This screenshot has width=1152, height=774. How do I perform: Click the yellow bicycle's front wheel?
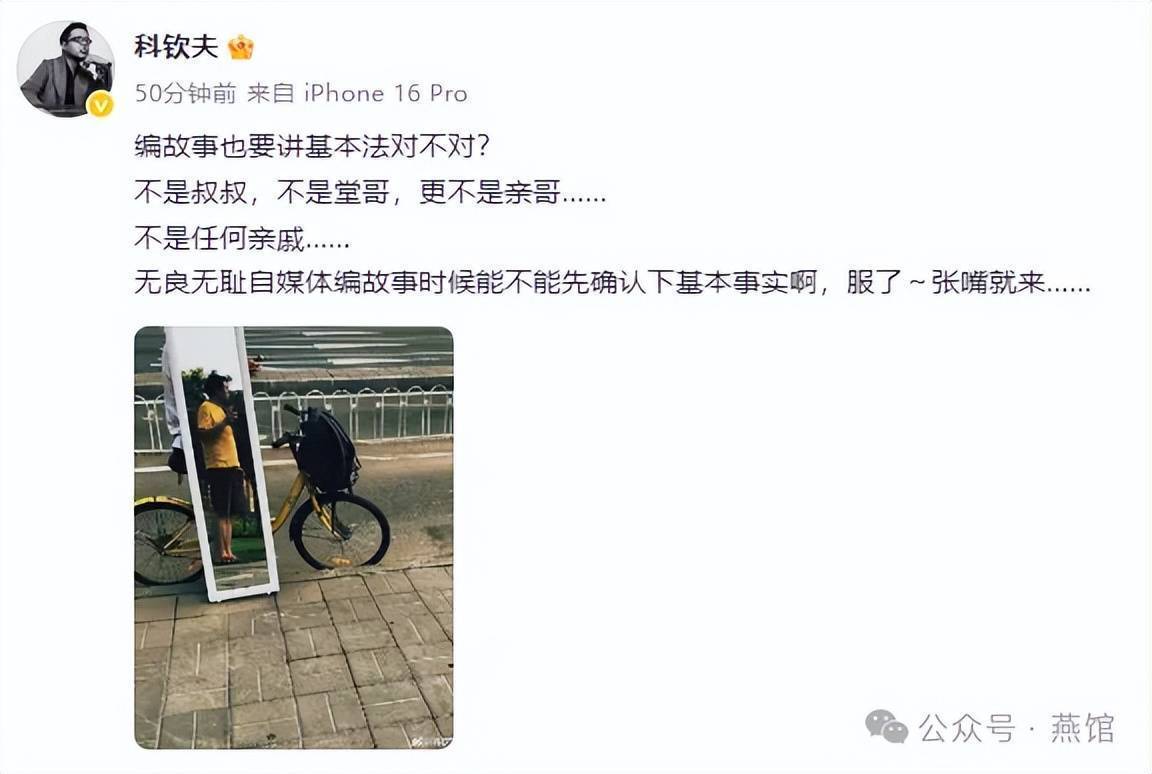point(339,530)
